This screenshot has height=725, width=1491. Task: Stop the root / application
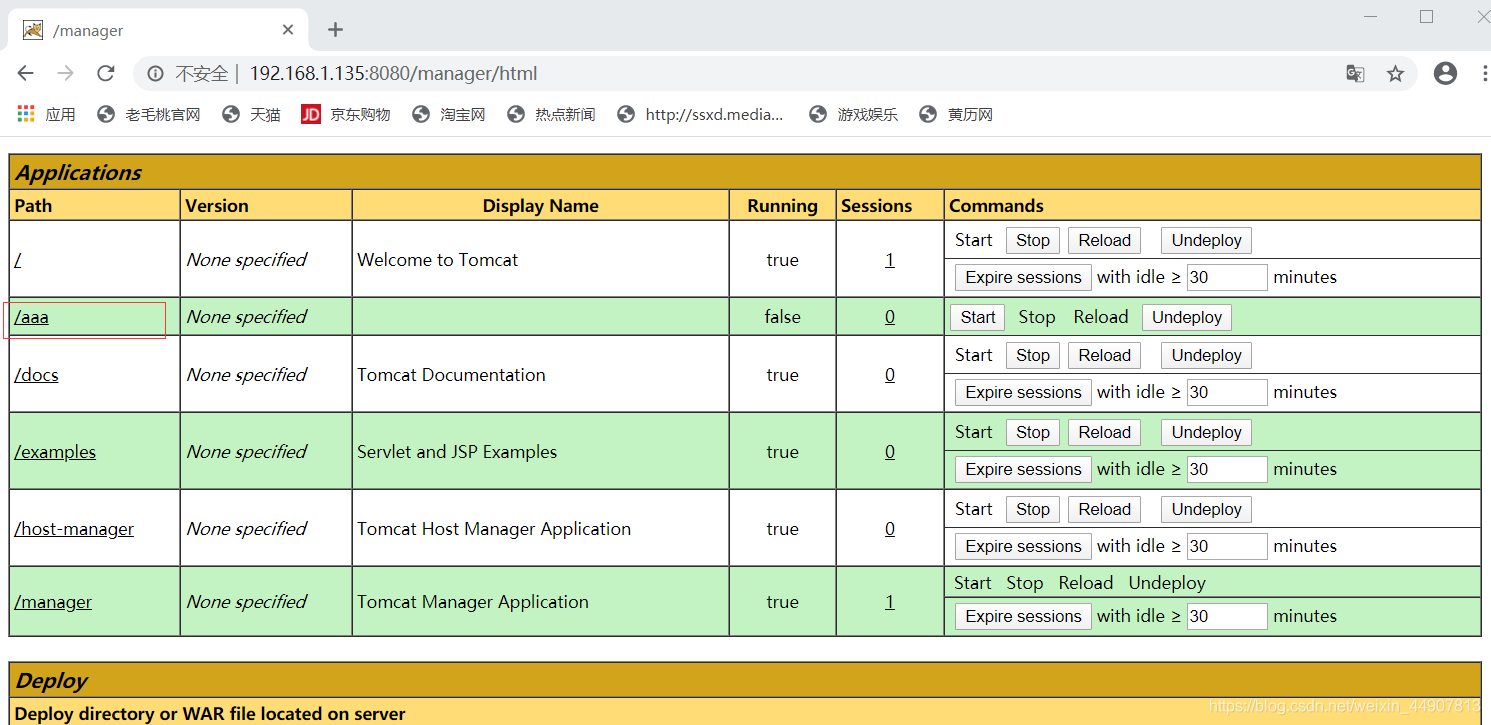click(1033, 240)
